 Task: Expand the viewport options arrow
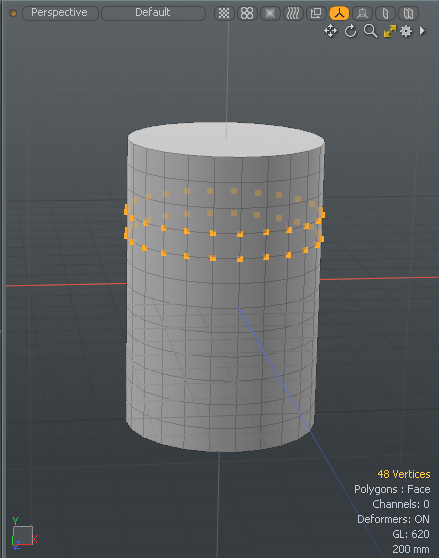(422, 31)
